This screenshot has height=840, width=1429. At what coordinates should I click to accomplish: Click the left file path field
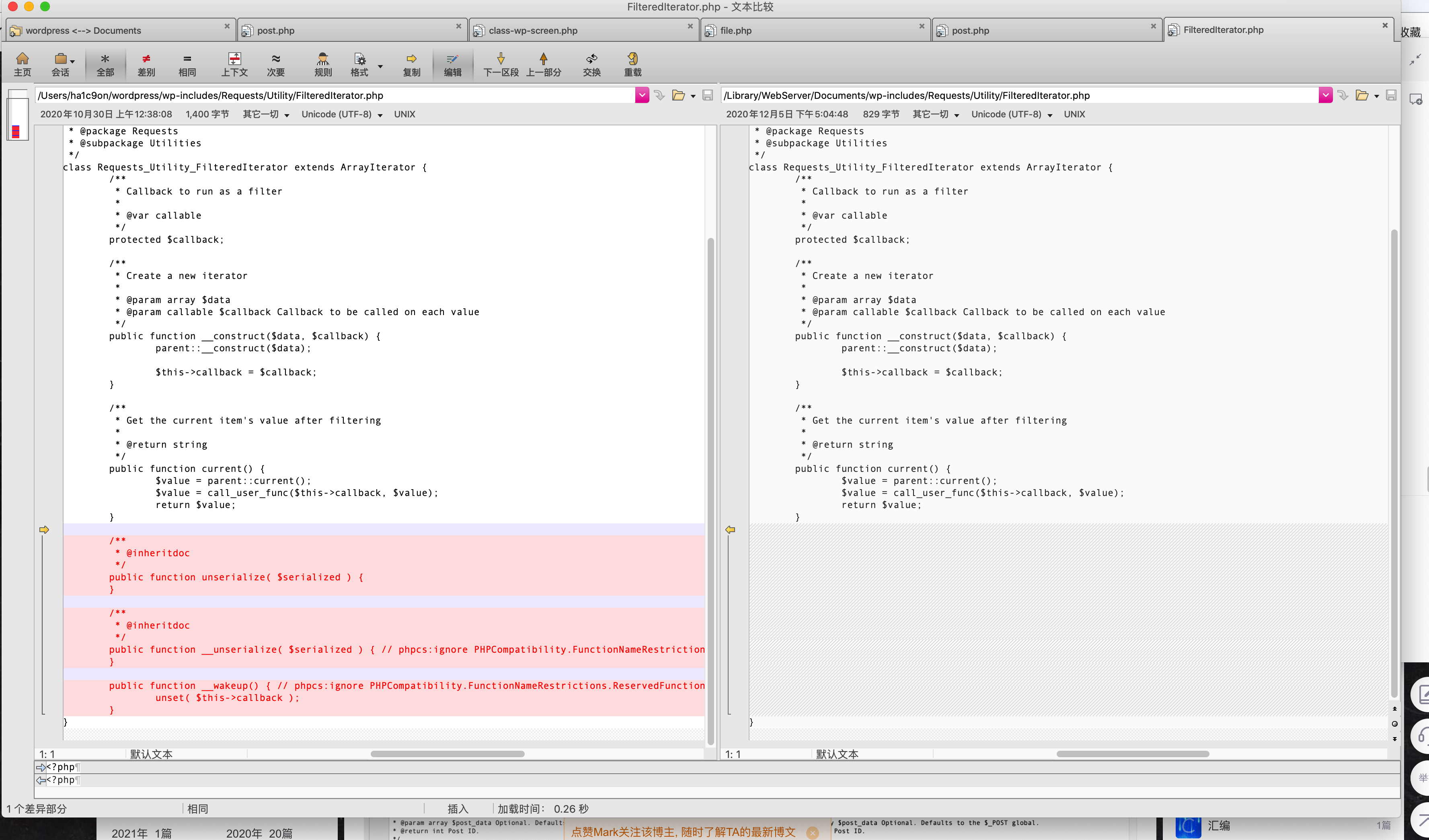[335, 95]
